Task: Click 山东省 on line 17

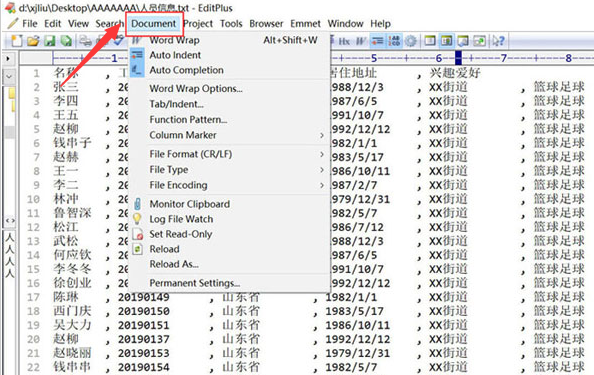Action: [x=241, y=297]
